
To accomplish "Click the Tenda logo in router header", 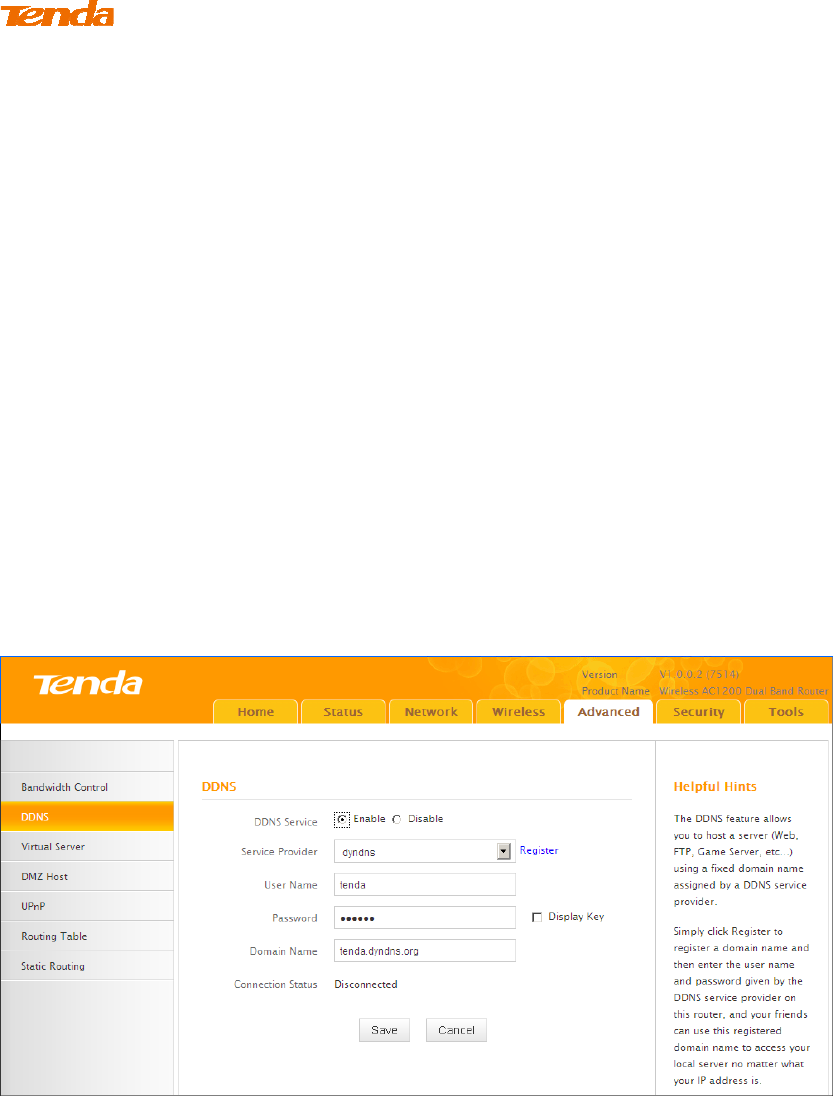I will coord(87,683).
